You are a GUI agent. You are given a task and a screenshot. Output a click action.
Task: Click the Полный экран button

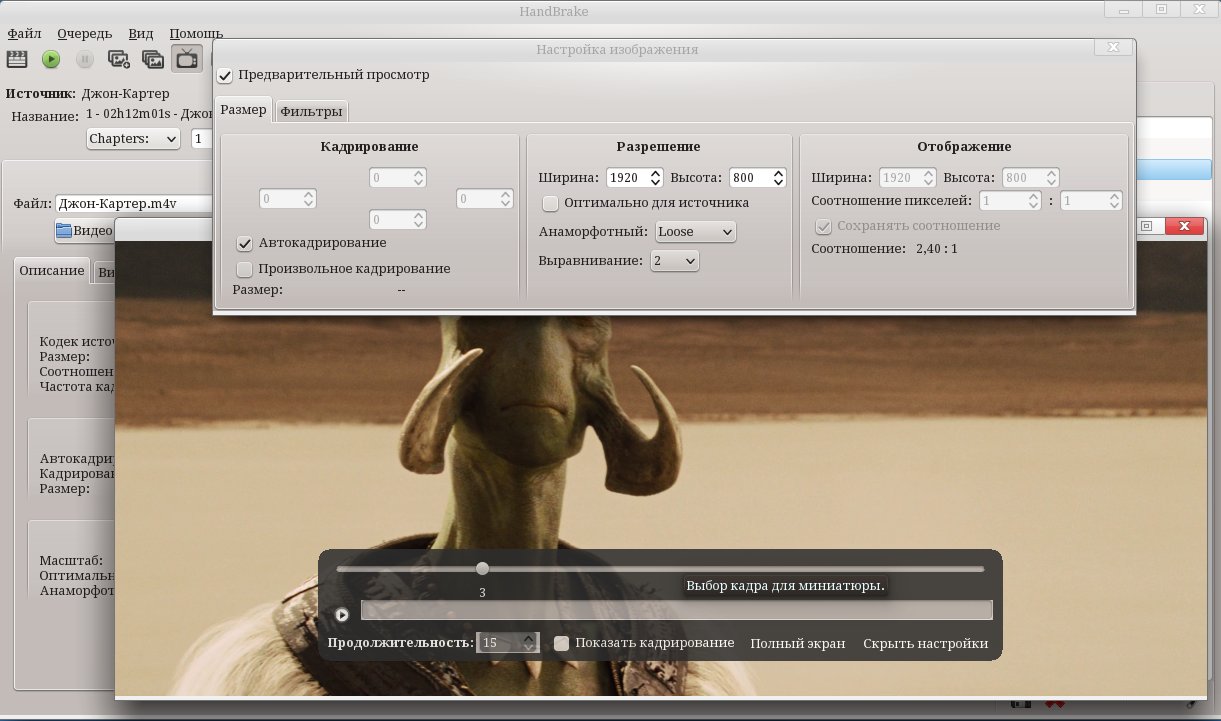click(797, 643)
